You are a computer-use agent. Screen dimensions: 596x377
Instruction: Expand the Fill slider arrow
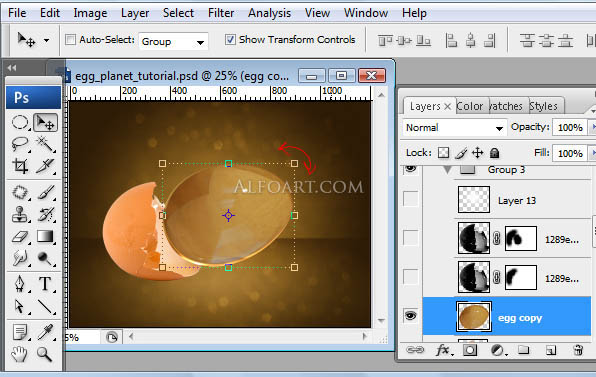tap(593, 153)
